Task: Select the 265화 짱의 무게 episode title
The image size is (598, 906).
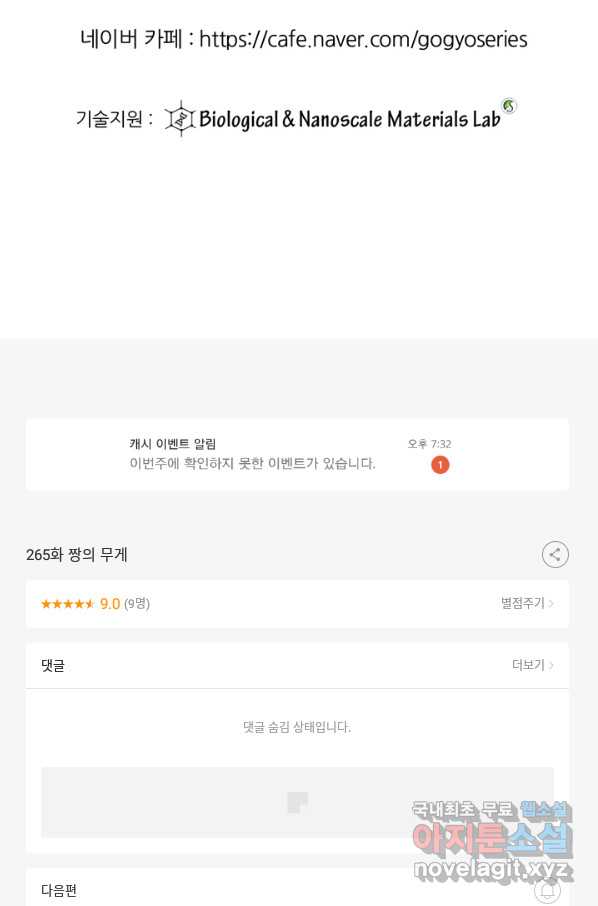Action: pyautogui.click(x=76, y=555)
